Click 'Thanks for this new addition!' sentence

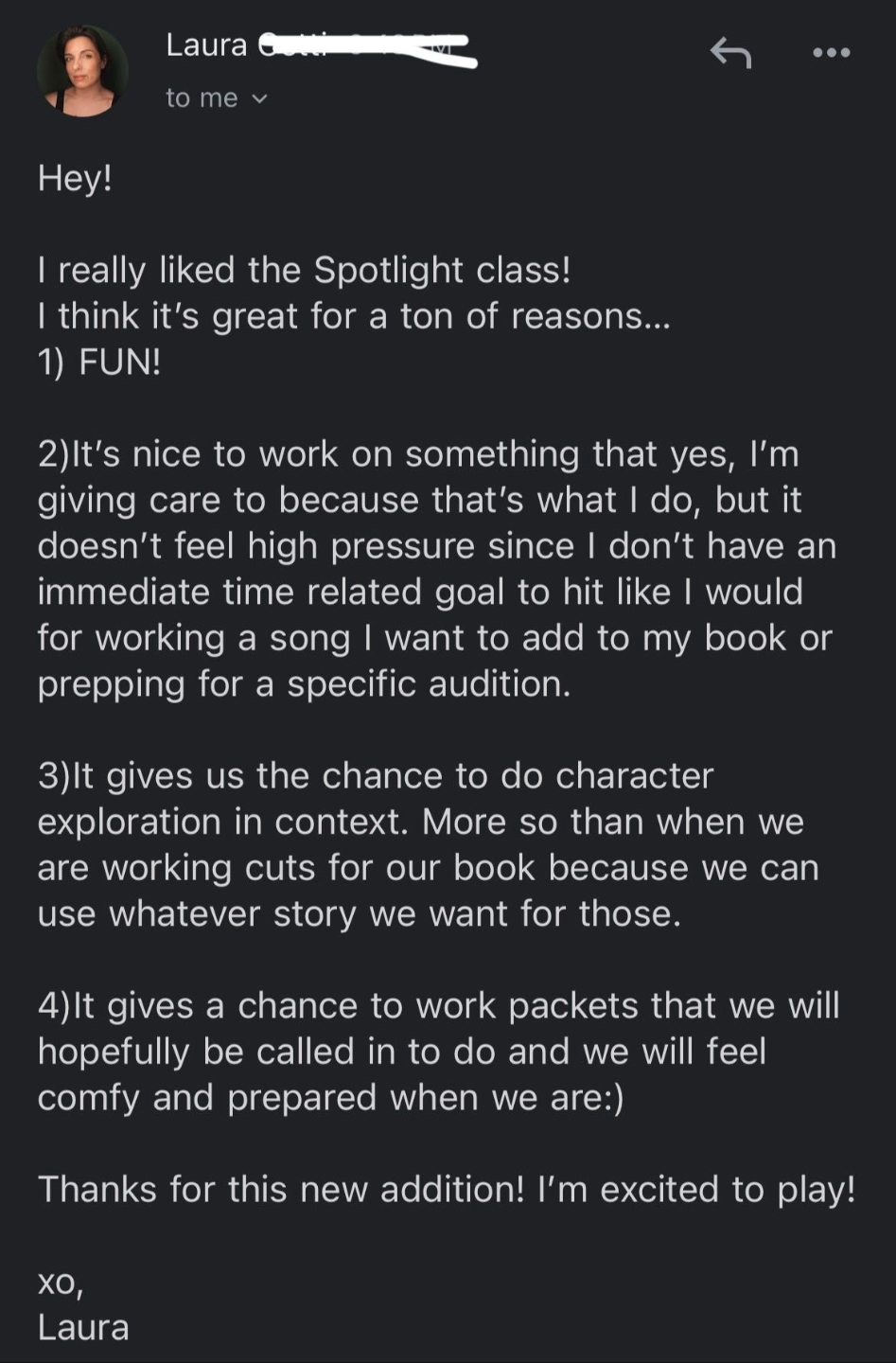(x=280, y=1189)
